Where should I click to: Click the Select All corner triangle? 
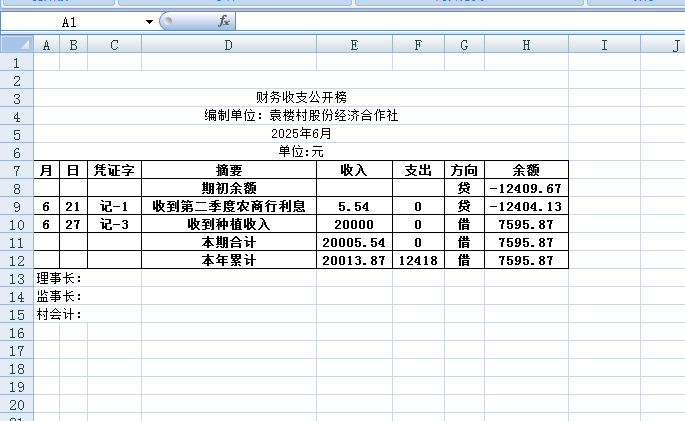[x=17, y=45]
